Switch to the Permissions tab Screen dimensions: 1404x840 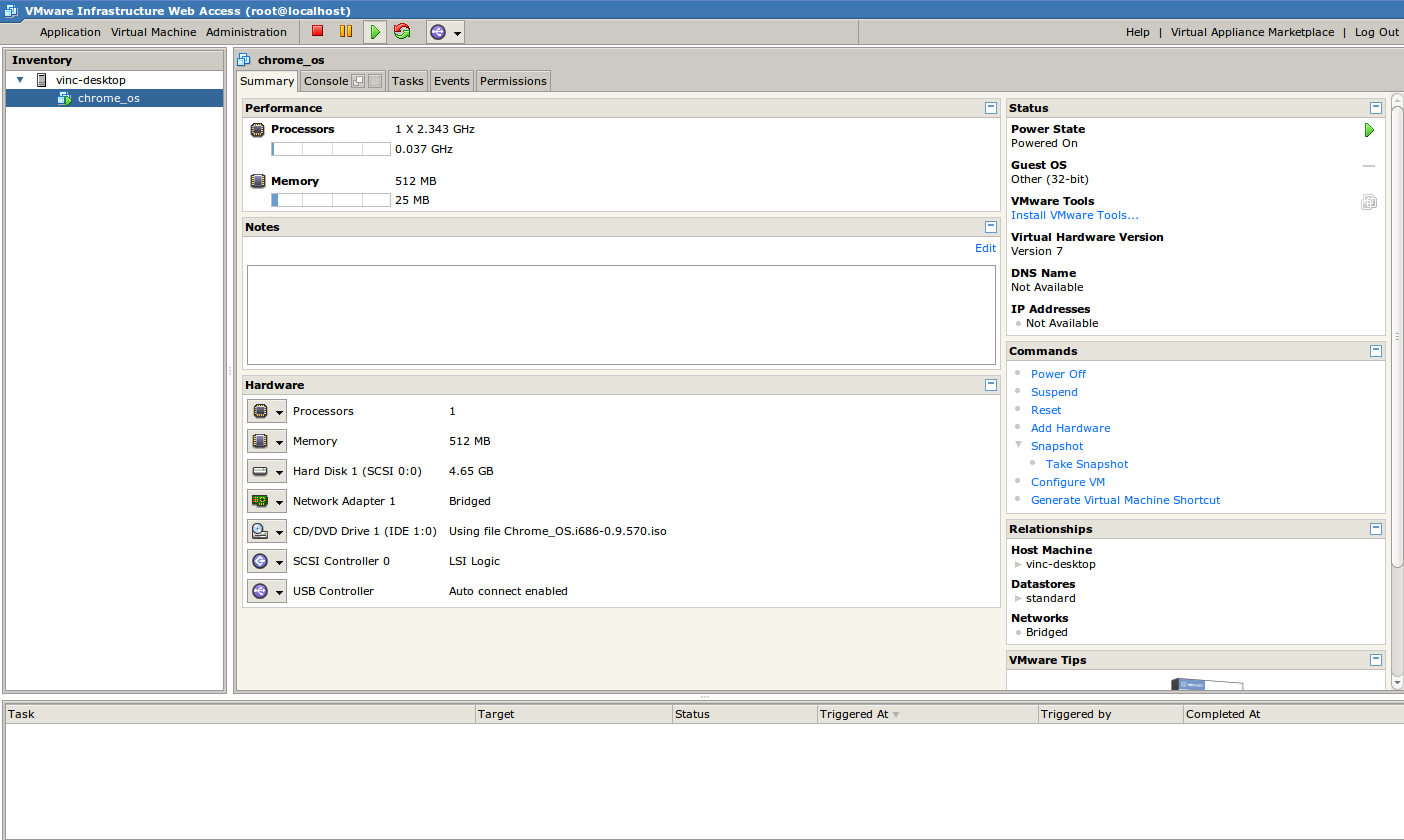[x=513, y=81]
